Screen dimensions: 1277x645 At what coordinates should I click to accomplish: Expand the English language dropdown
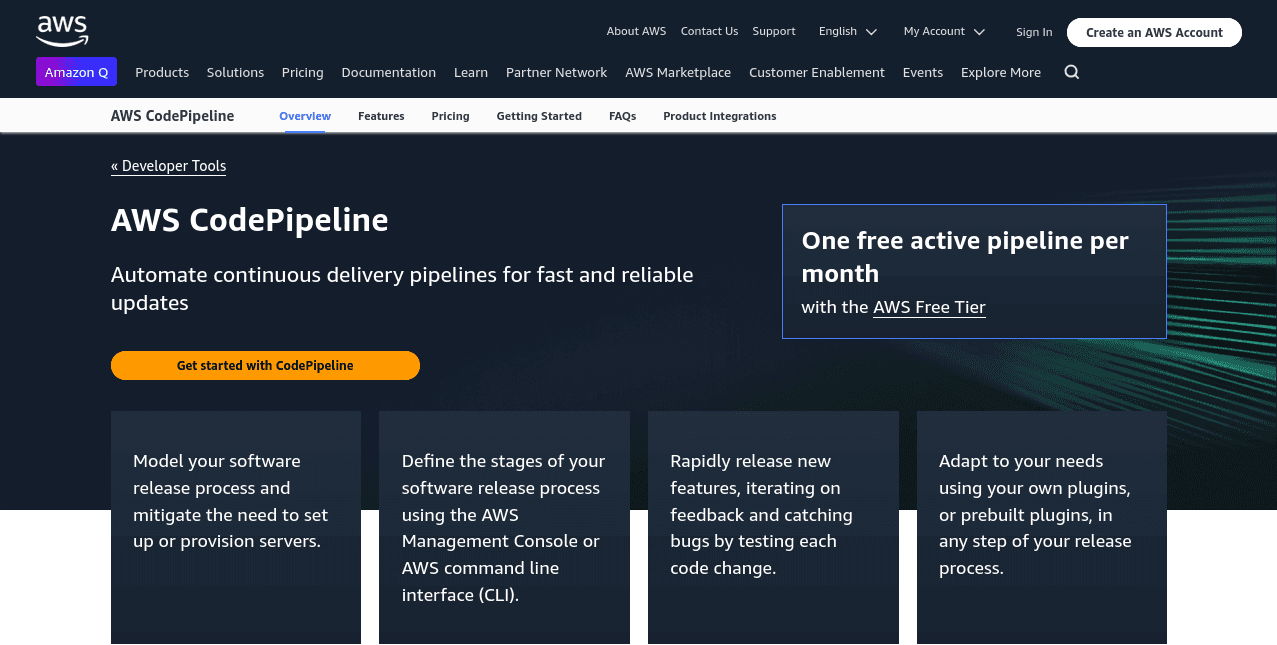click(847, 31)
